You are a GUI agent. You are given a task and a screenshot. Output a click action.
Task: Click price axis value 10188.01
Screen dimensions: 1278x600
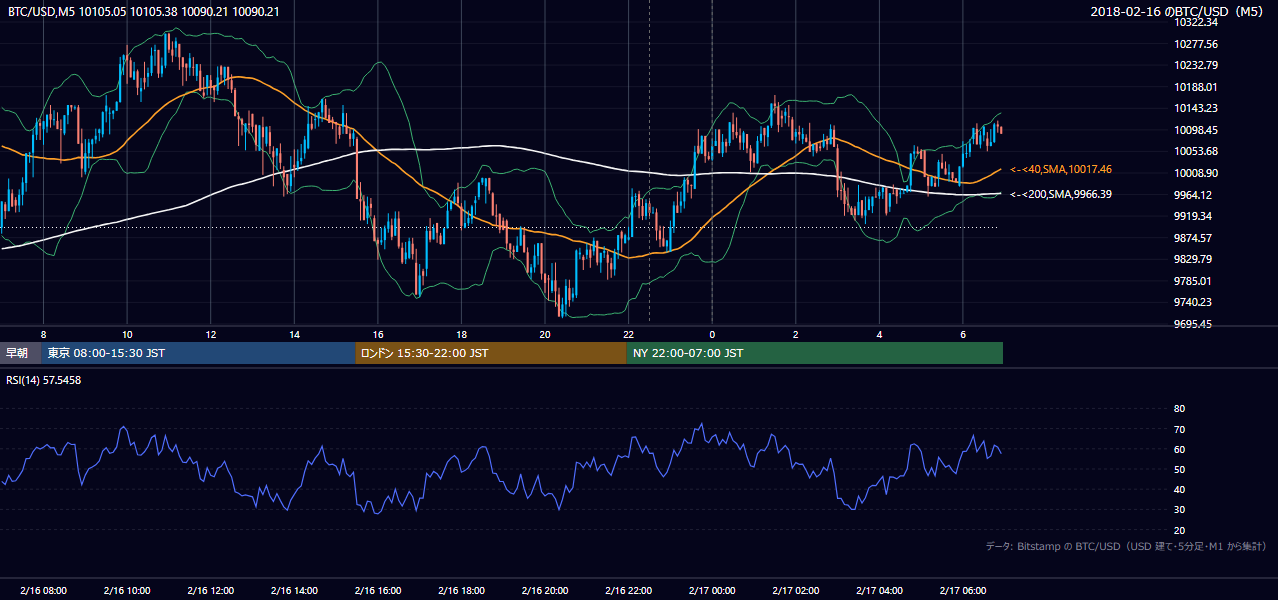click(x=1196, y=87)
